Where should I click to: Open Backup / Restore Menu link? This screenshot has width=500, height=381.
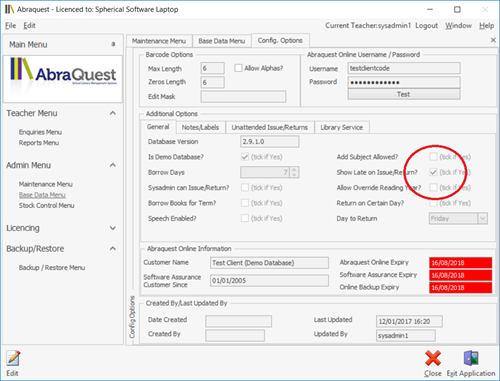52,268
